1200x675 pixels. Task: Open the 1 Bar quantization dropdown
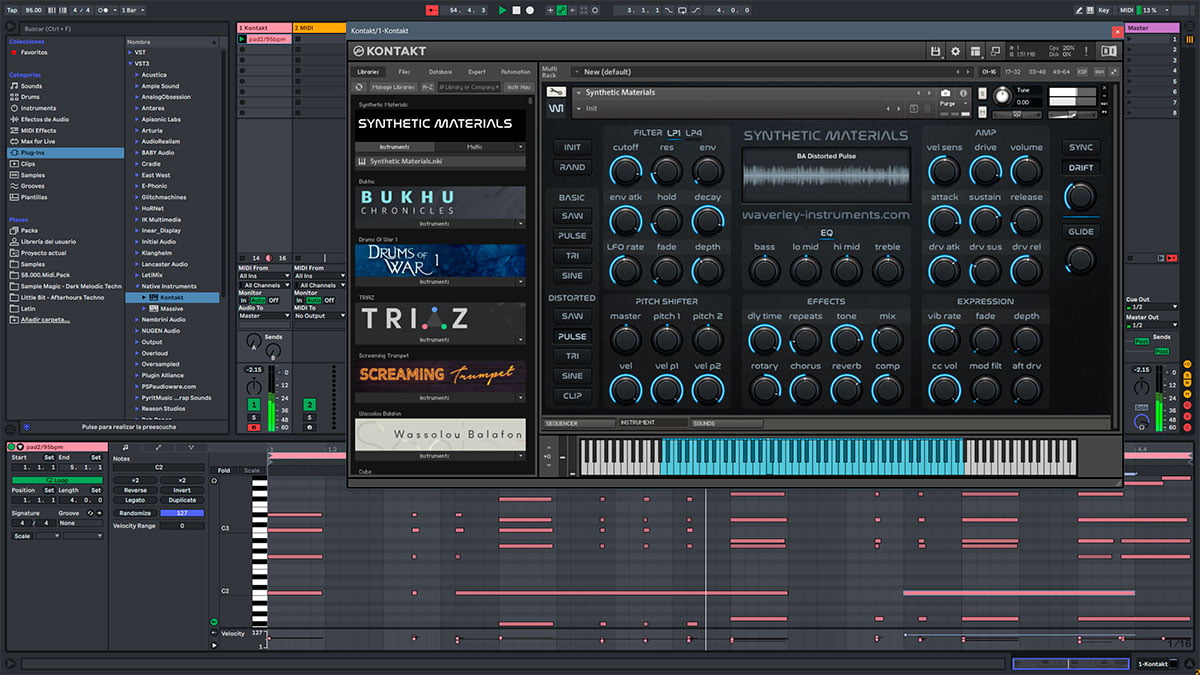pos(134,10)
